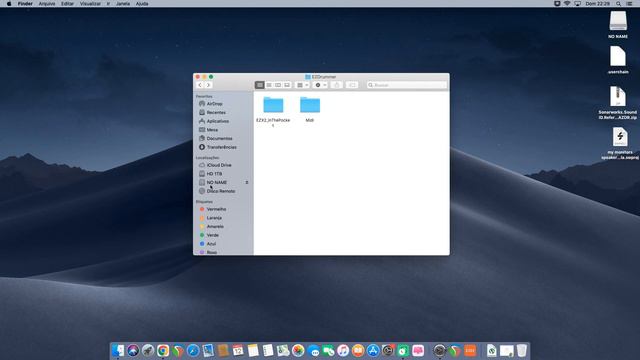Click the Wi-Fi status icon

tap(567, 4)
